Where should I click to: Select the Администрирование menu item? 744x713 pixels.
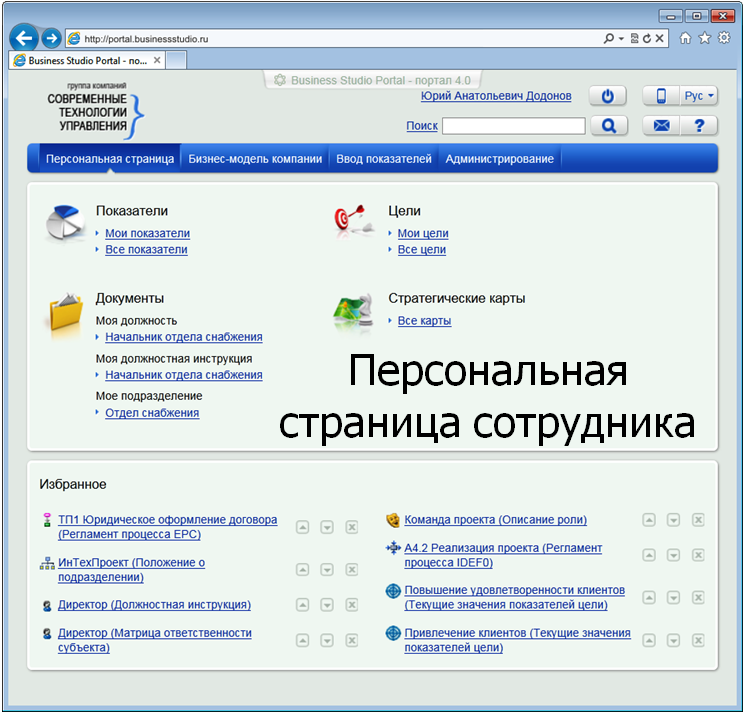[499, 158]
